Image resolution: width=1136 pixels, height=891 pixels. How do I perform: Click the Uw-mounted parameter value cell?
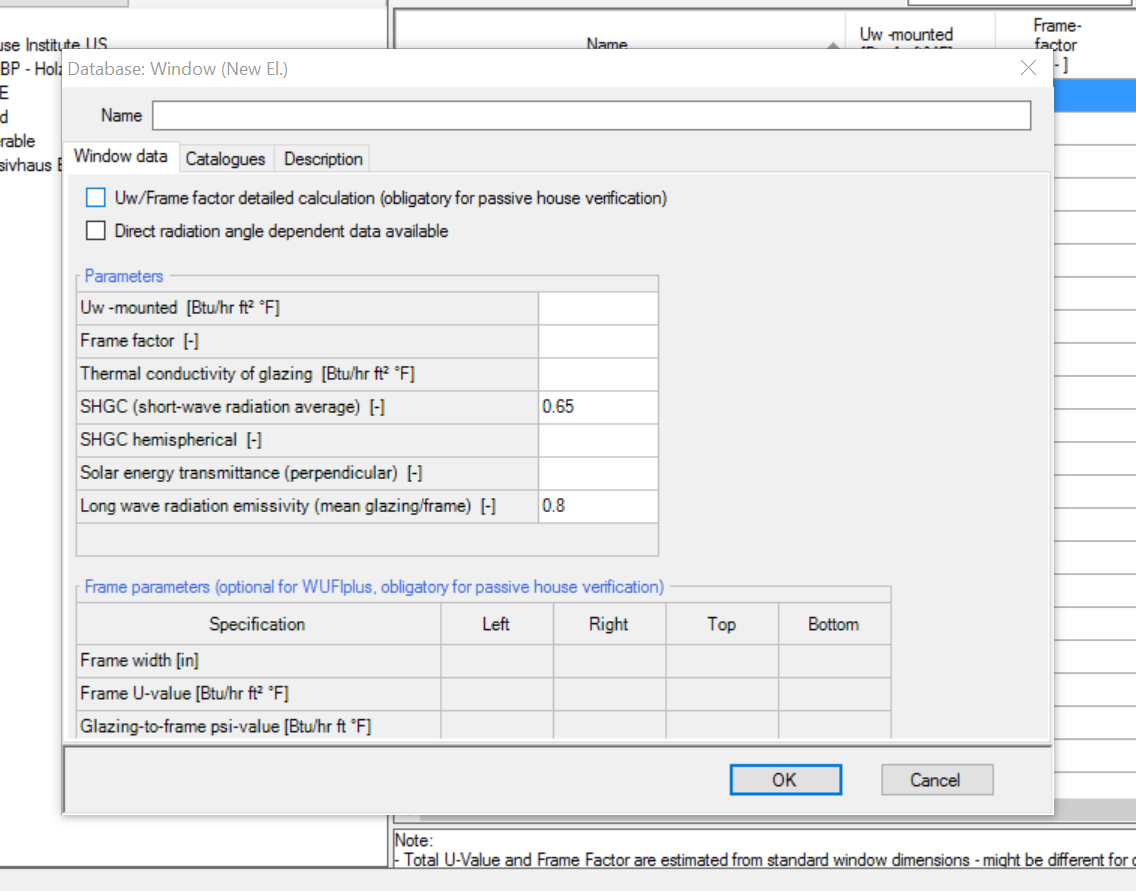pos(597,307)
